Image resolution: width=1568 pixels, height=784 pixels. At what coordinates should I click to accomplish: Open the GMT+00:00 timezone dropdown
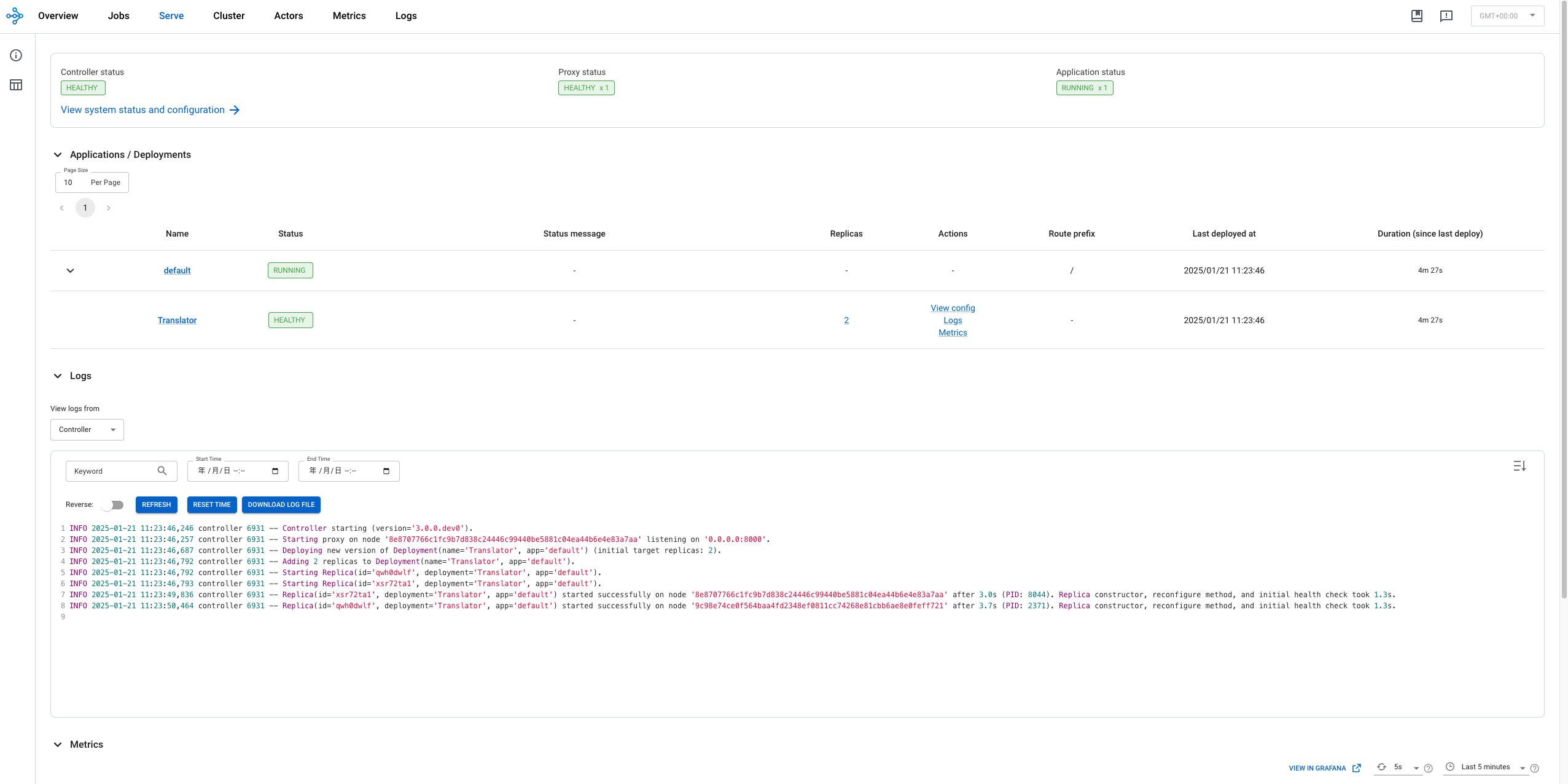tap(1507, 16)
